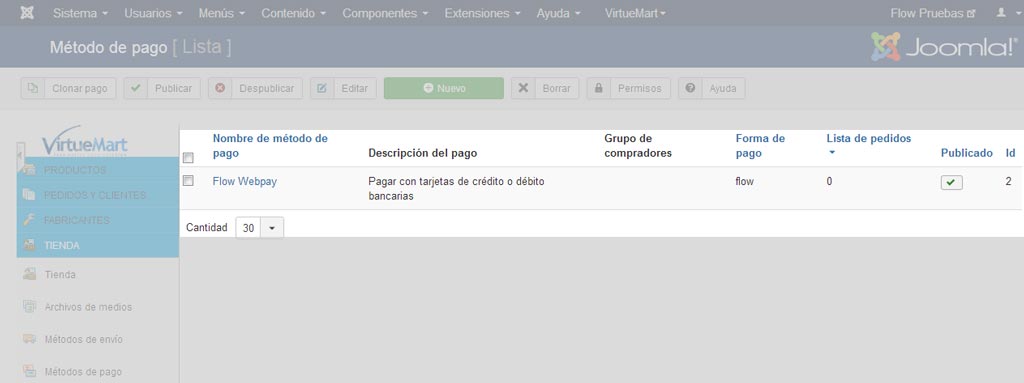Check the Flow Webpay row checkbox
The height and width of the screenshot is (383, 1024).
point(188,180)
